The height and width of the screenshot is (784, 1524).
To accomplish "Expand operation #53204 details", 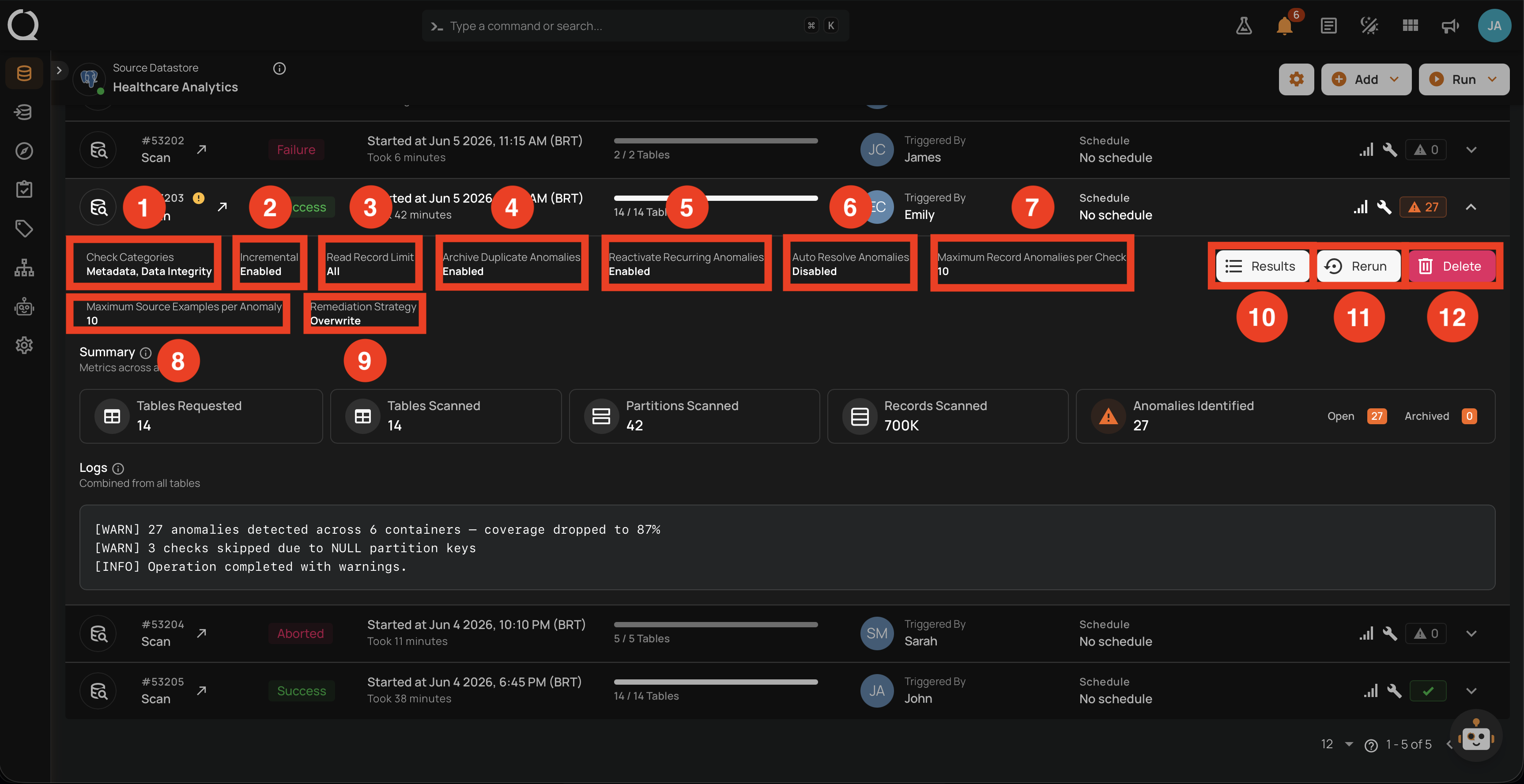I will pos(1471,634).
